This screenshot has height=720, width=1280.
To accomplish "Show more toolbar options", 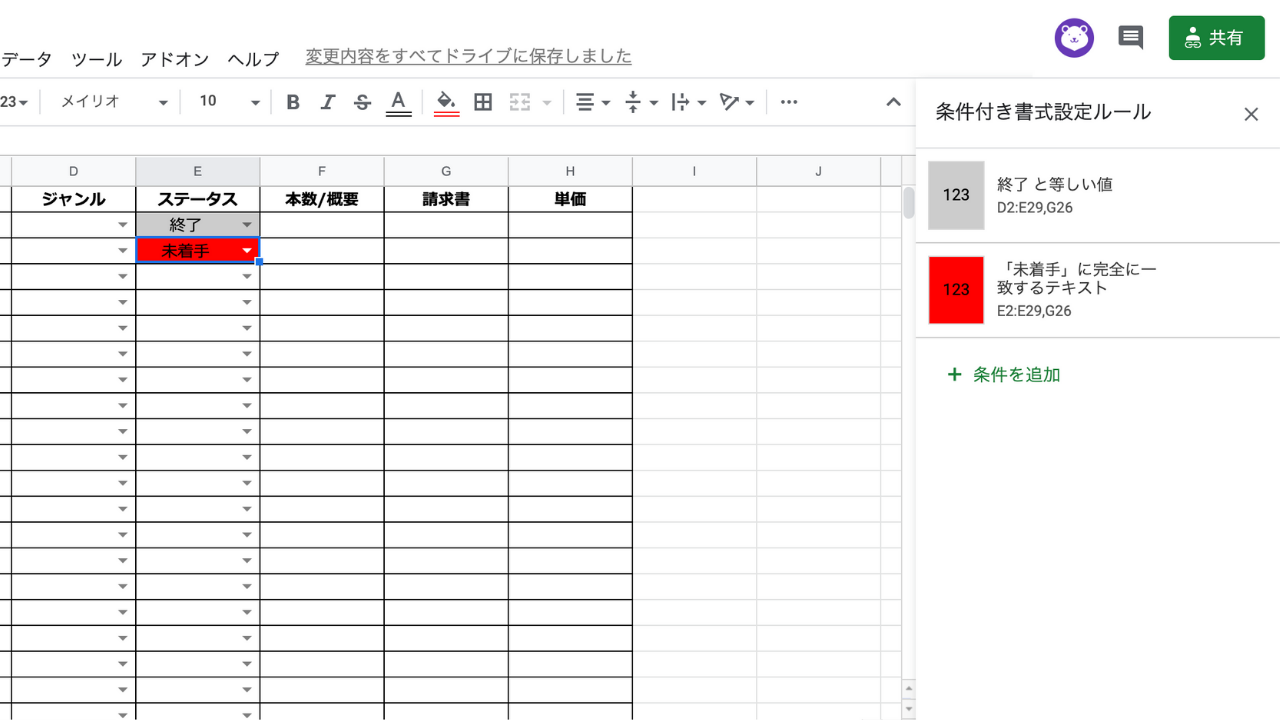I will click(x=789, y=102).
